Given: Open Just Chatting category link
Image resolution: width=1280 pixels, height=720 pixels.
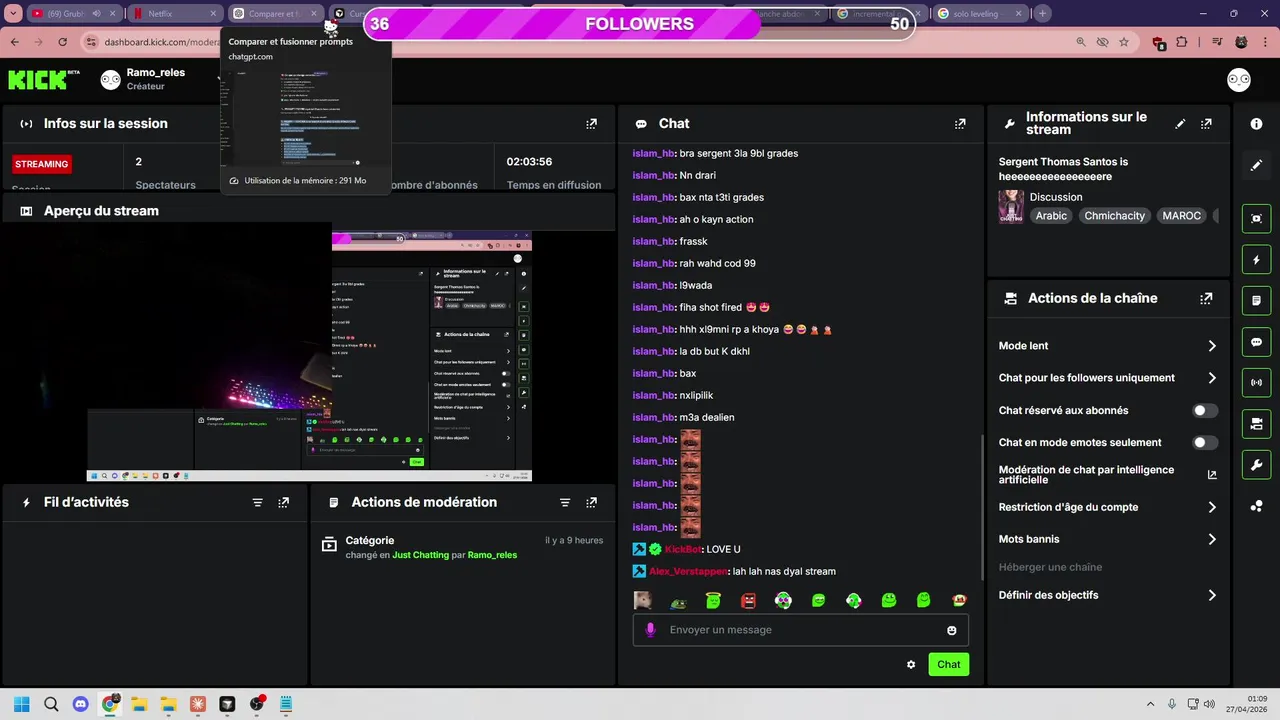Looking at the screenshot, I should (x=420, y=555).
